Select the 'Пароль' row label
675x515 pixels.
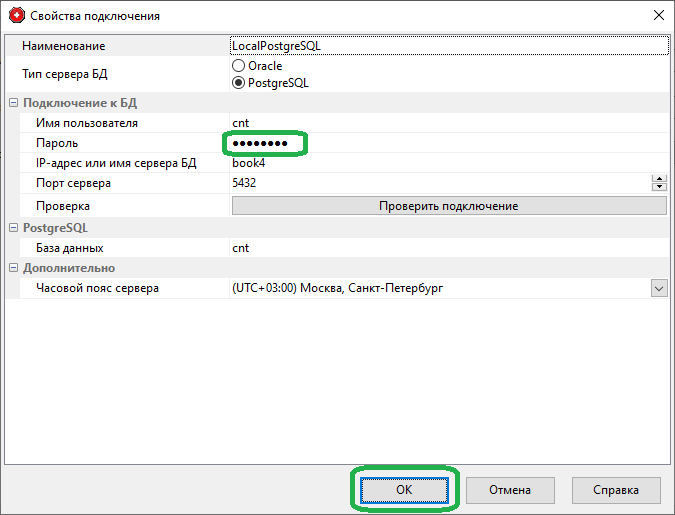pos(57,143)
